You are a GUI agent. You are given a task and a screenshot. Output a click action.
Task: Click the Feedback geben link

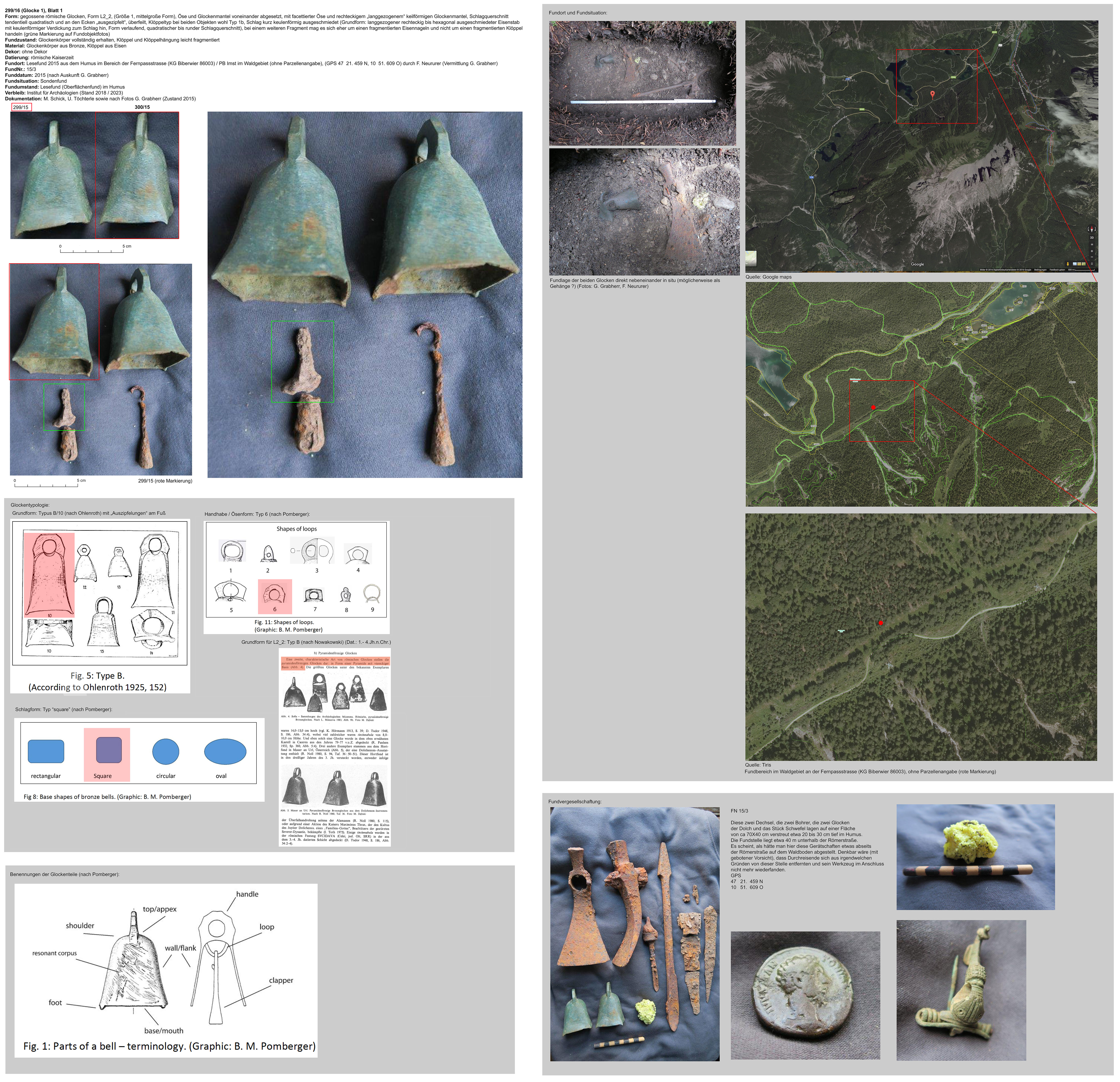click(x=1057, y=270)
